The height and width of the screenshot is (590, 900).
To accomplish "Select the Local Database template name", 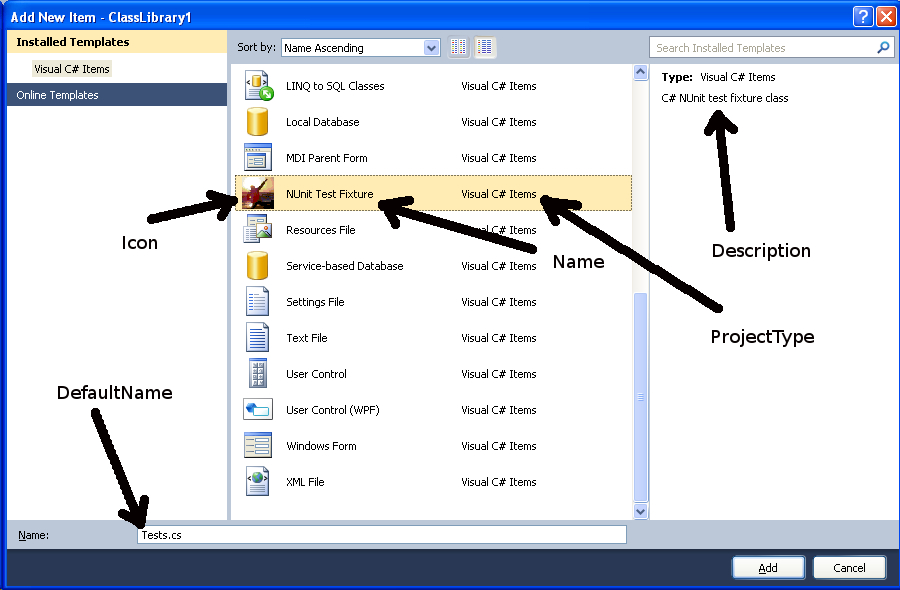I will tap(323, 122).
